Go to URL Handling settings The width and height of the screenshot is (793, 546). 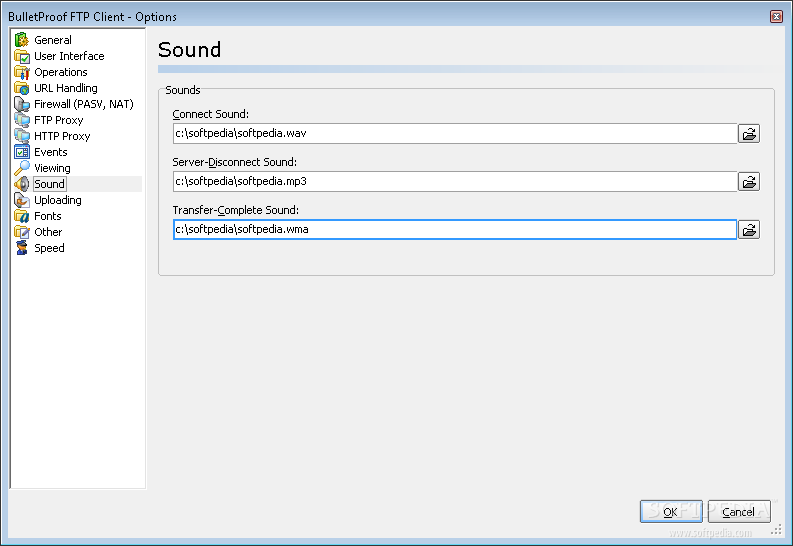click(x=66, y=88)
